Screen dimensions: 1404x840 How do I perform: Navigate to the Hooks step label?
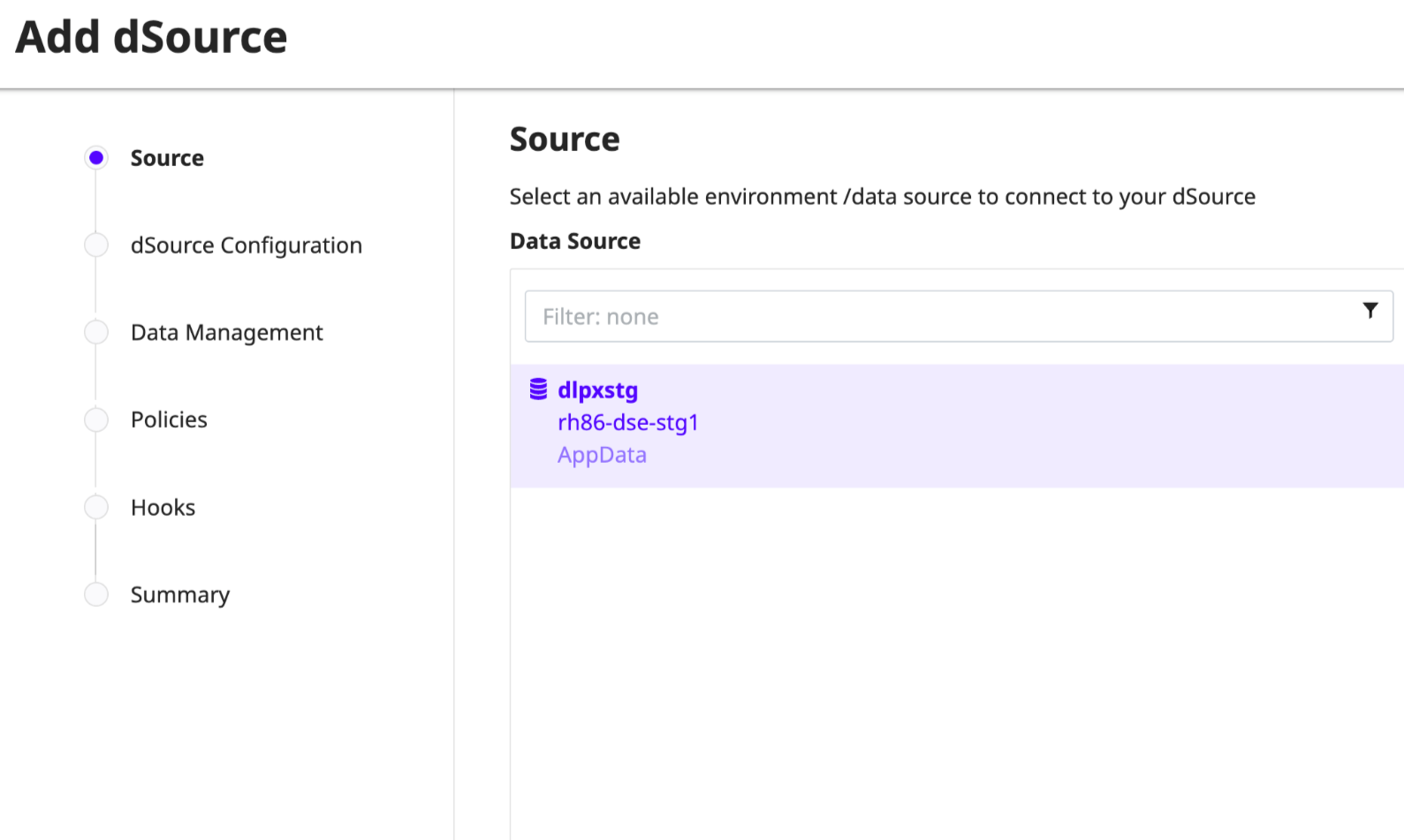163,508
